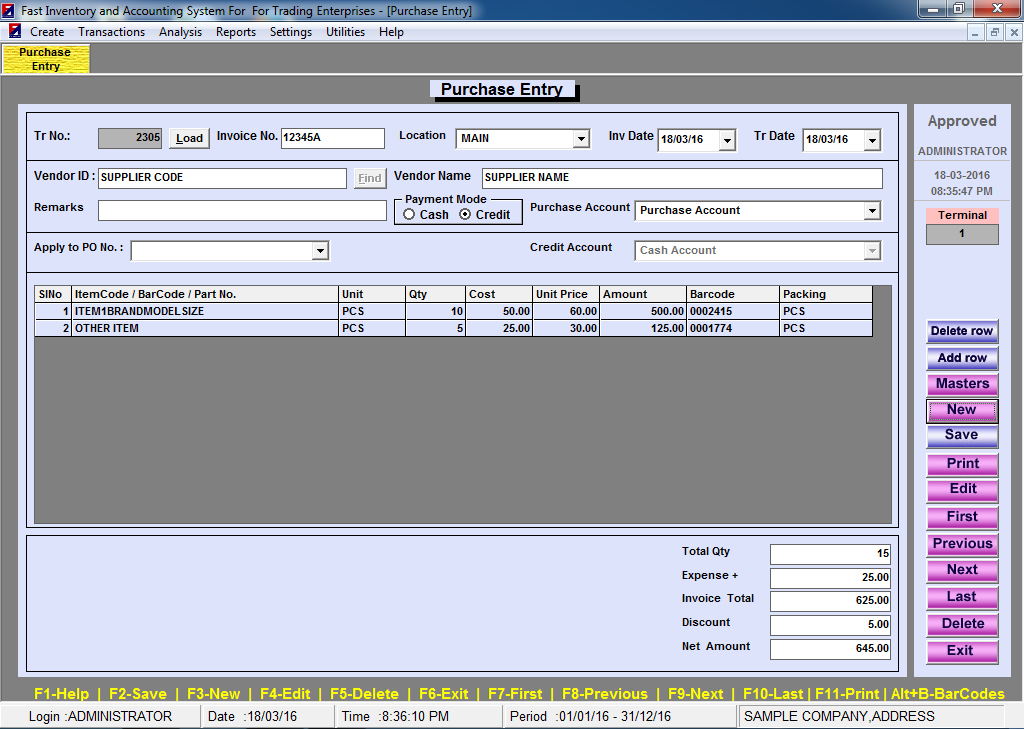The image size is (1024, 729).
Task: Switch to the Purchase Entry tab
Action: coord(46,59)
